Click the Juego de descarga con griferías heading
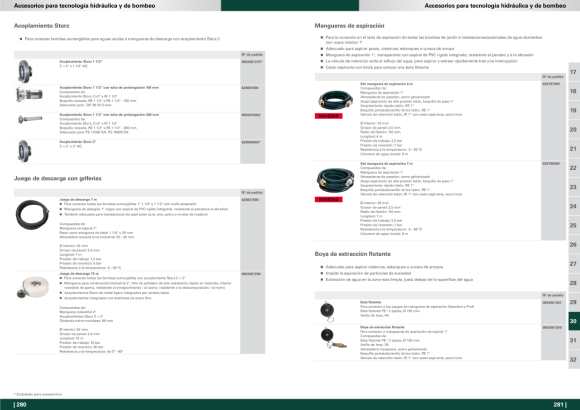Image resolution: width=580 pixels, height=410 pixels. point(57,178)
